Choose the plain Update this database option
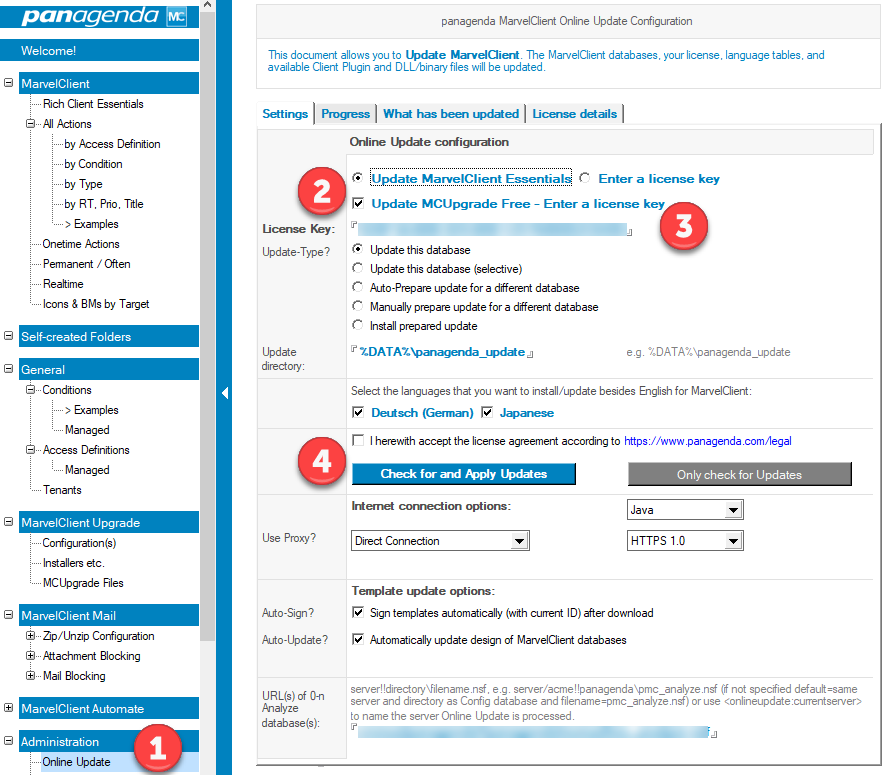Viewport: 886px width, 775px height. 357,249
